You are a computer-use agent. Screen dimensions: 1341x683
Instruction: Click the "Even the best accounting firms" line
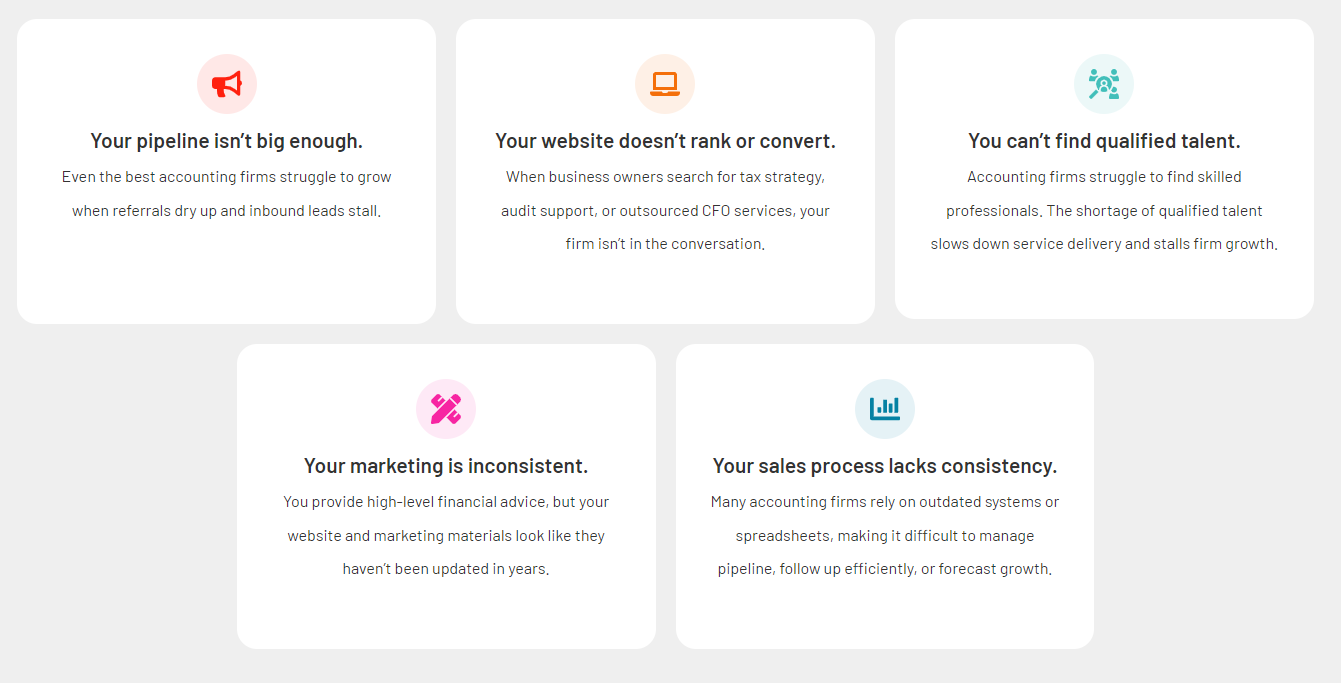click(227, 177)
